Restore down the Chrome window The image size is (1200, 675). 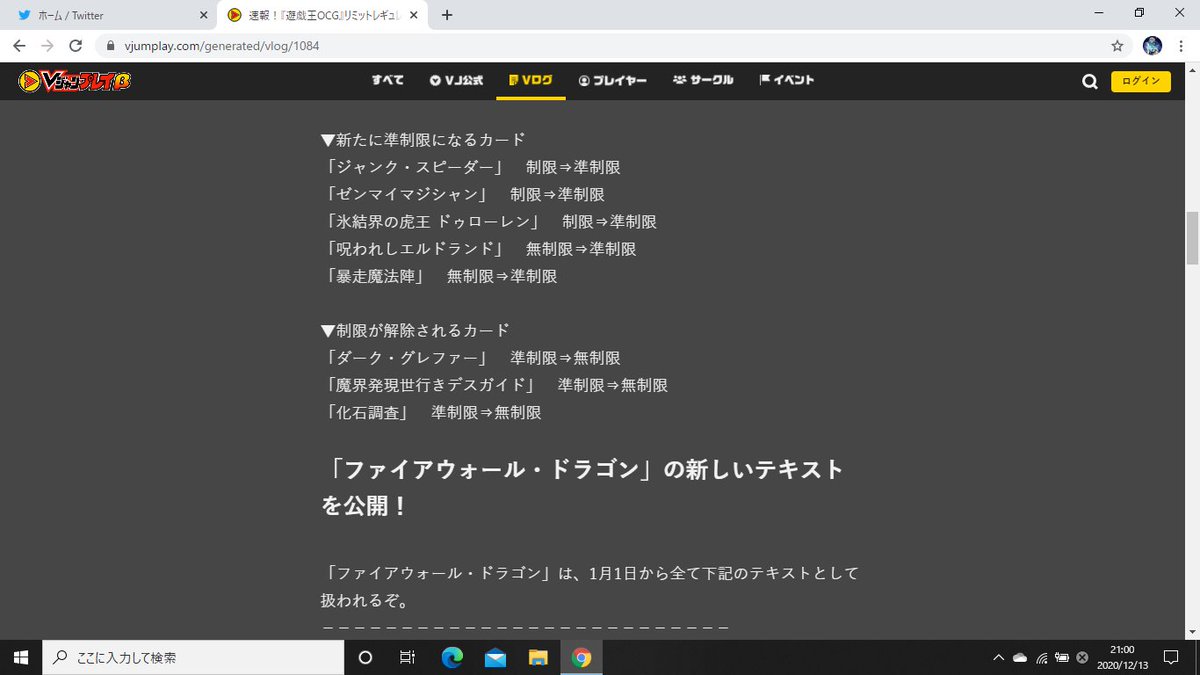point(1139,14)
